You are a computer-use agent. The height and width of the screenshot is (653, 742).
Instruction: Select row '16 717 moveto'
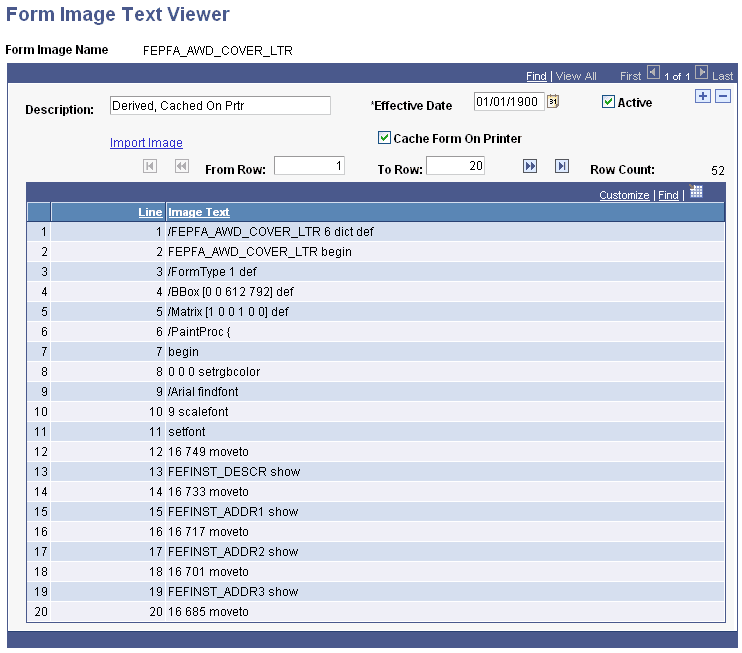click(x=376, y=532)
